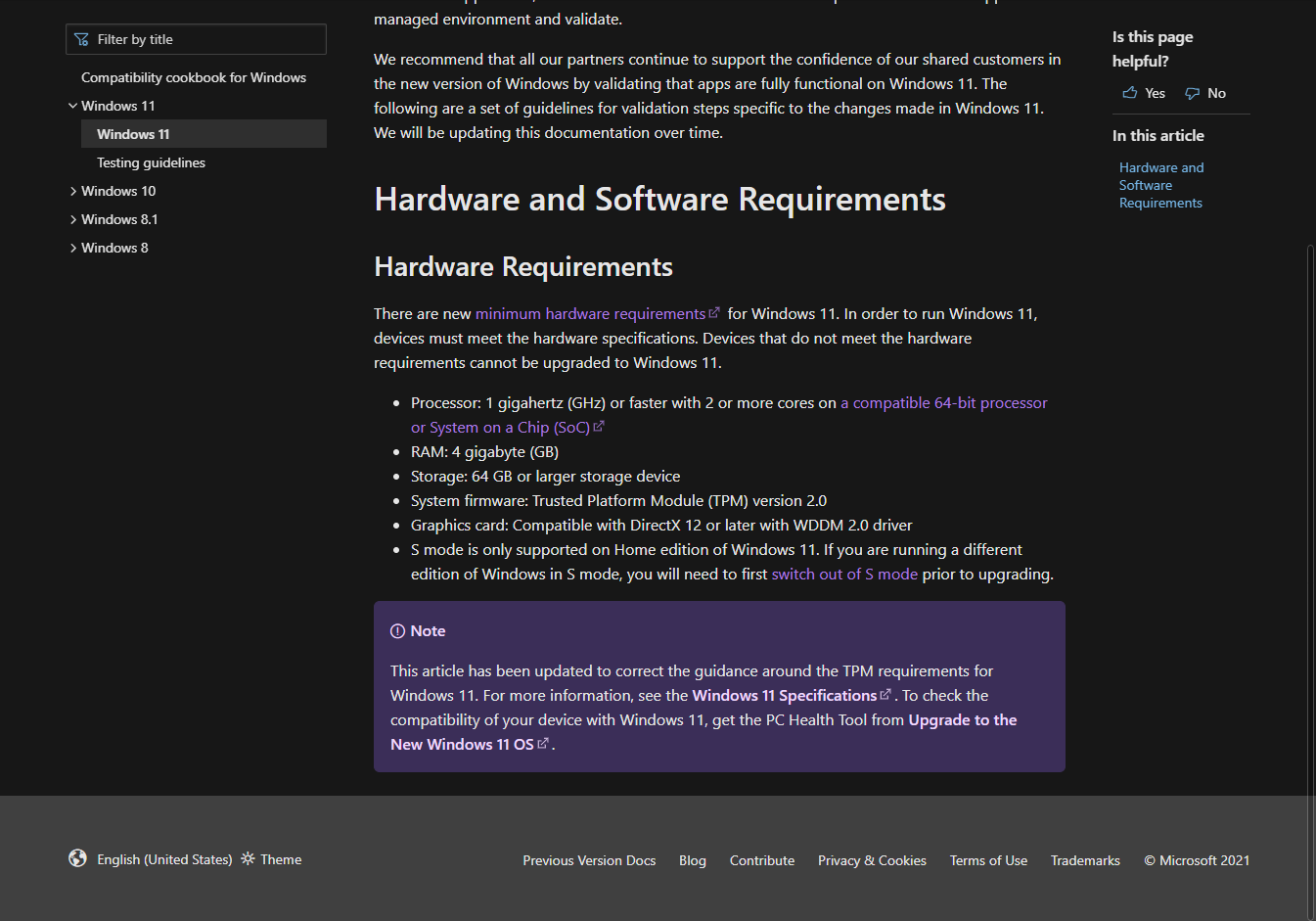Click the Graphics card DirectX 12 bullet
The width and height of the screenshot is (1316, 921).
[661, 525]
